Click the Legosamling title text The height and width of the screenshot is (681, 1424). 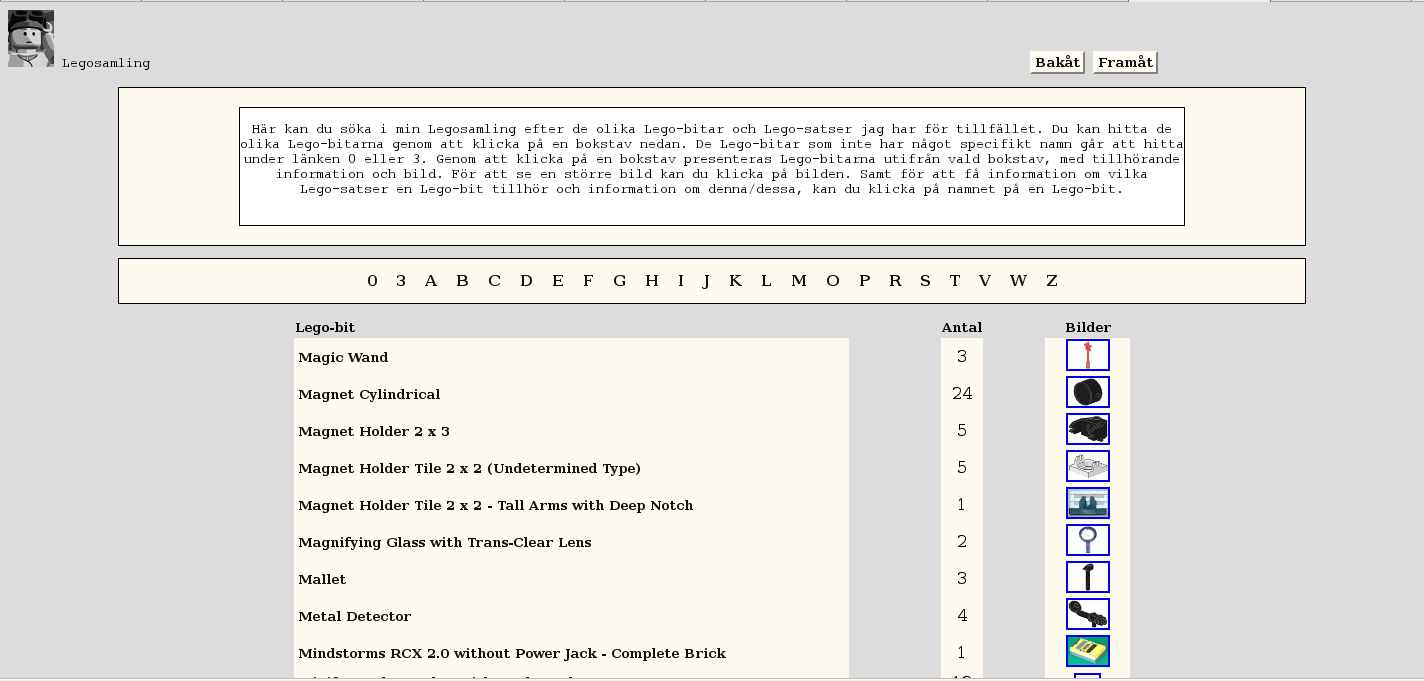coord(106,63)
